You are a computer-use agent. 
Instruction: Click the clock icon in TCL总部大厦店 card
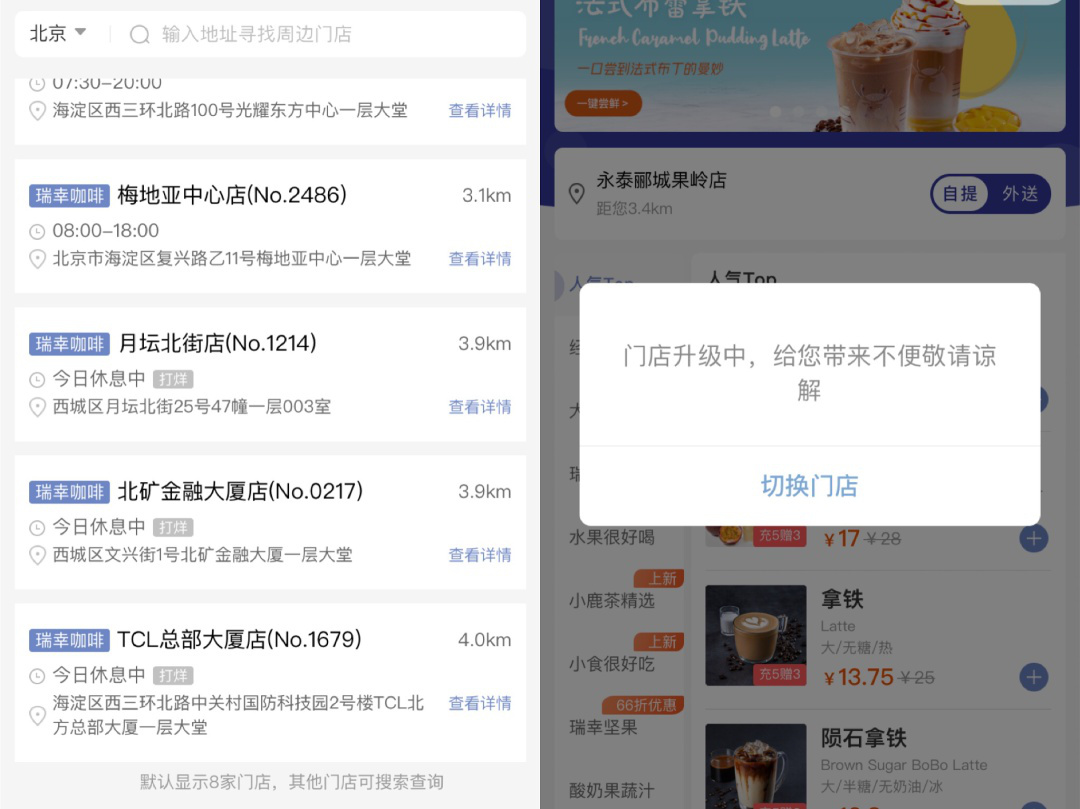(37, 675)
